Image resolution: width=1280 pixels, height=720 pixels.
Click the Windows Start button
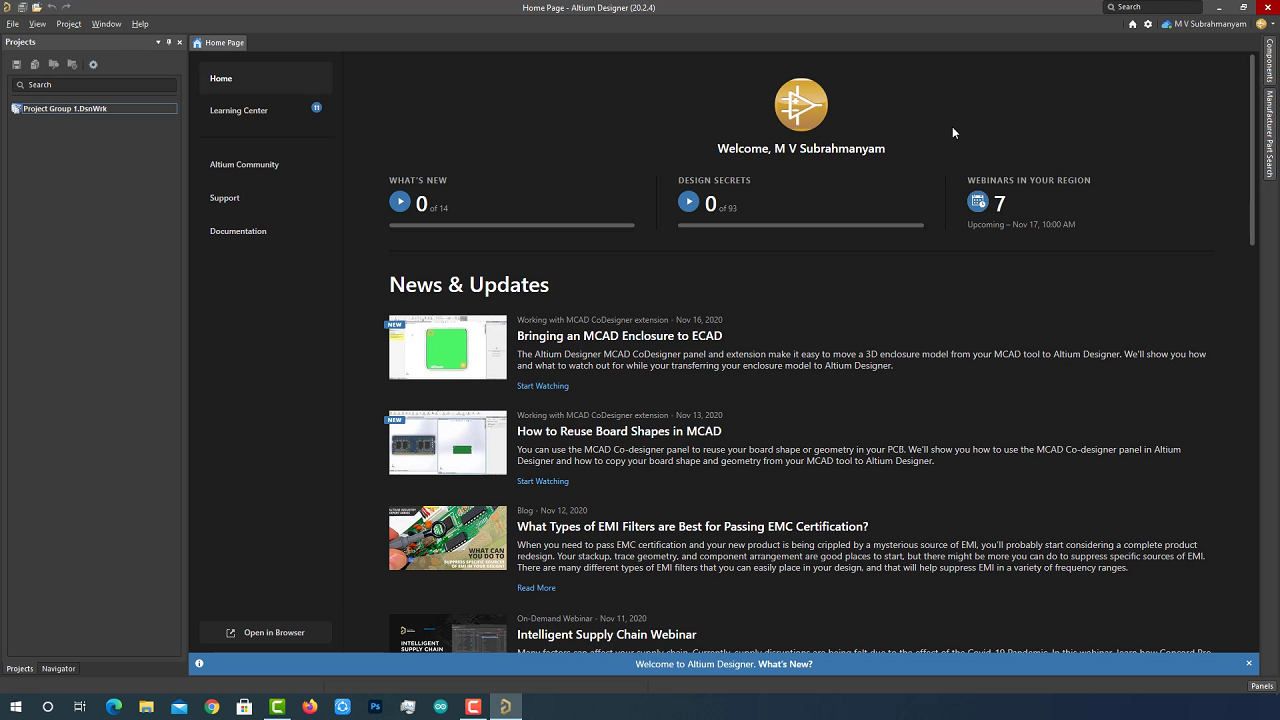(16, 707)
